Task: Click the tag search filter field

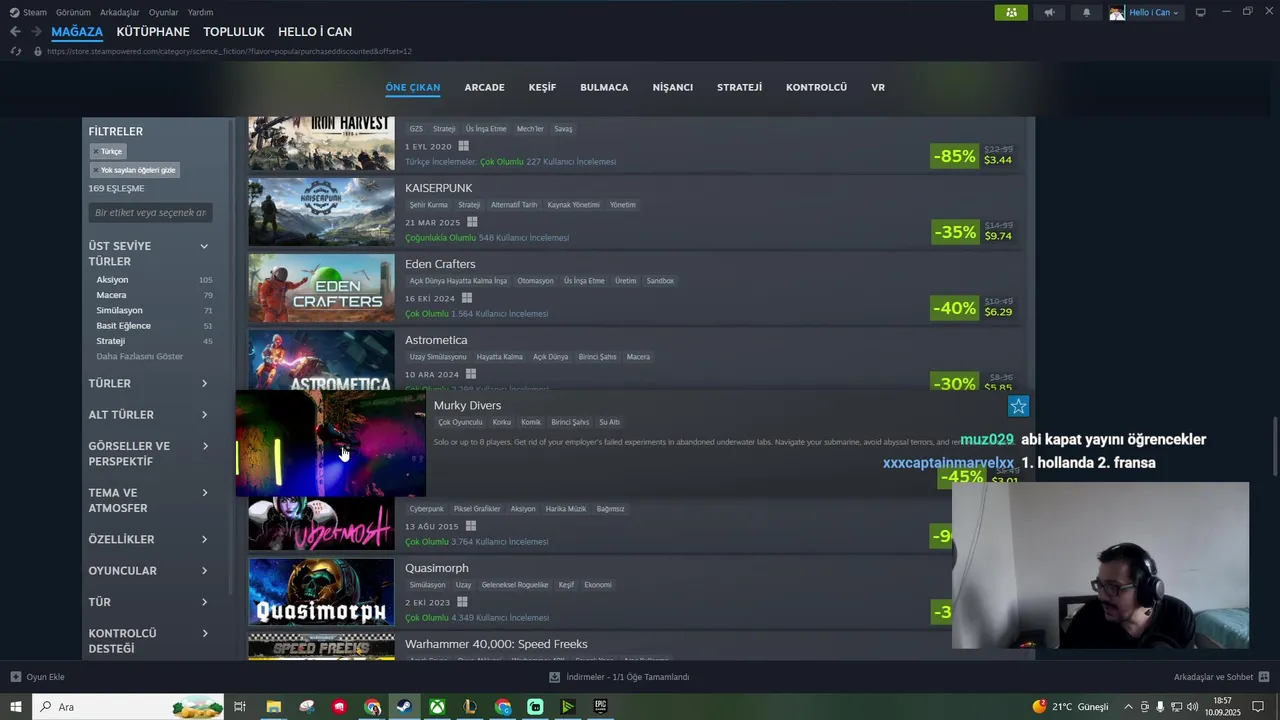Action: pyautogui.click(x=150, y=213)
